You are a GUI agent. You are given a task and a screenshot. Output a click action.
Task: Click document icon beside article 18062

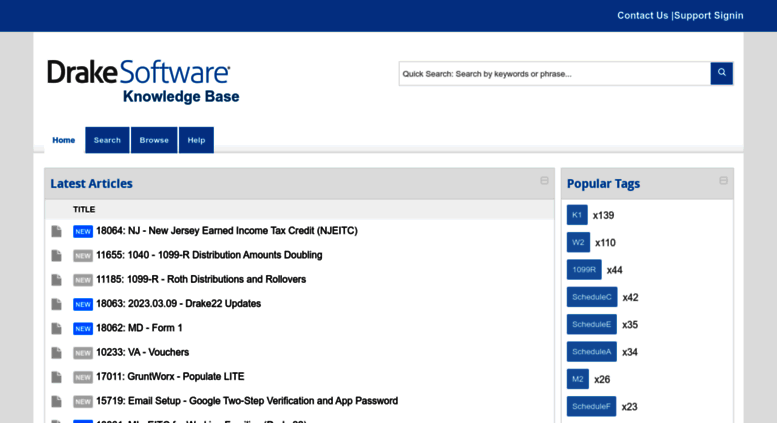(56, 328)
